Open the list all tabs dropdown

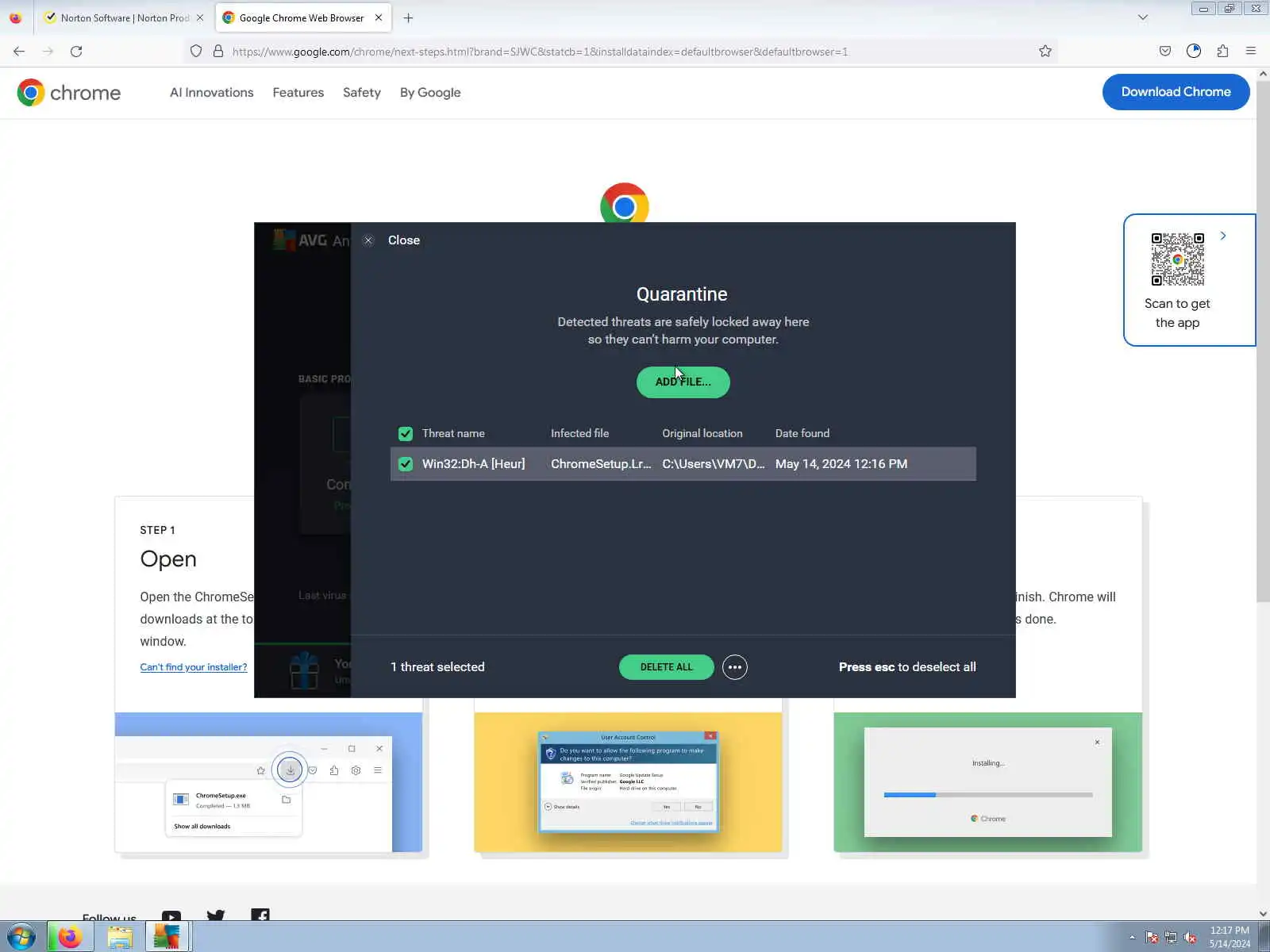(x=1143, y=17)
